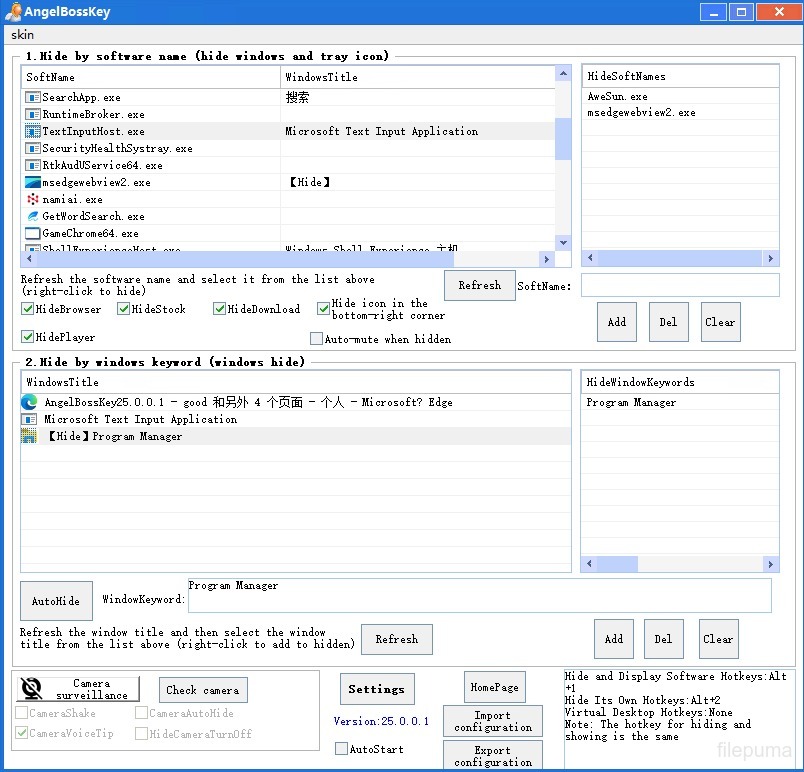
Task: Click the AutoHide button
Action: point(56,601)
